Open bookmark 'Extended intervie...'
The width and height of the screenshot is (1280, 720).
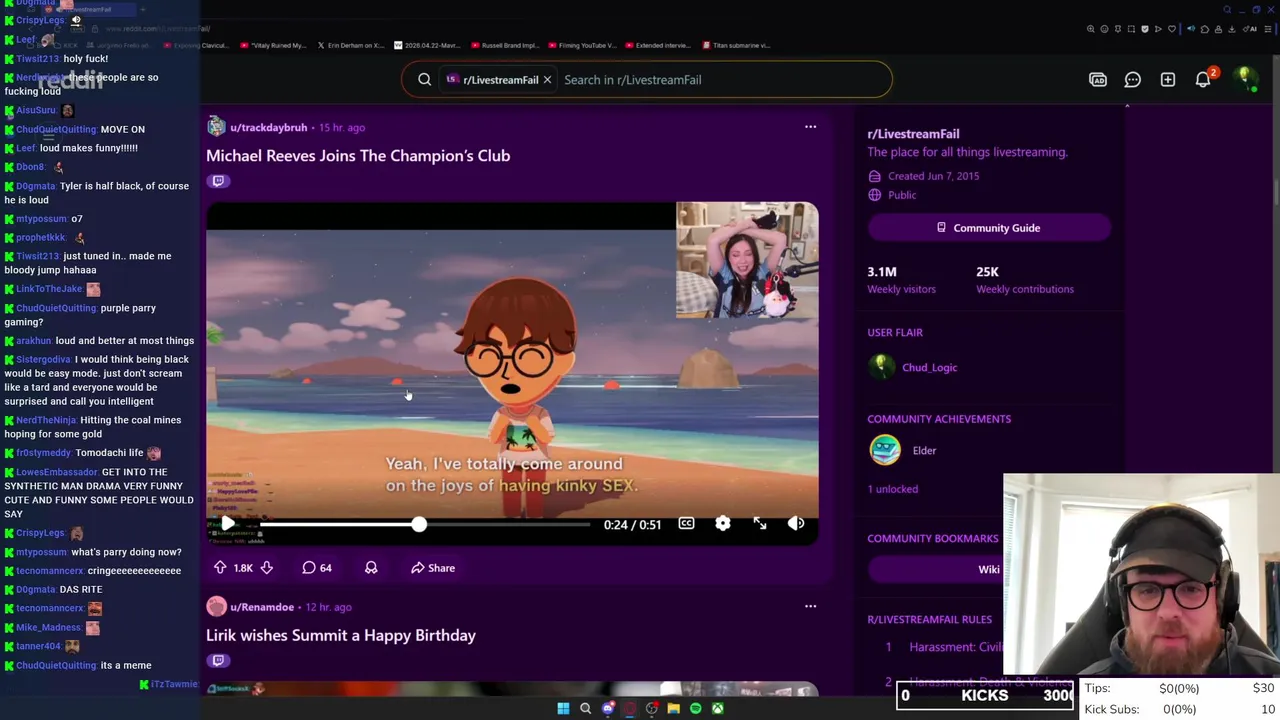pos(660,45)
